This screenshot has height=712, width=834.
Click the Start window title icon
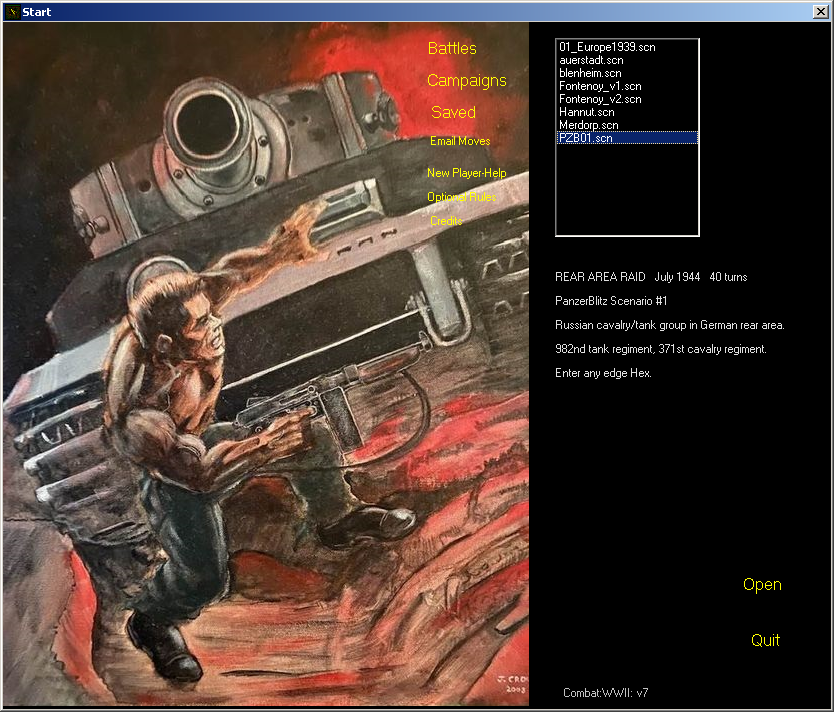click(x=11, y=12)
